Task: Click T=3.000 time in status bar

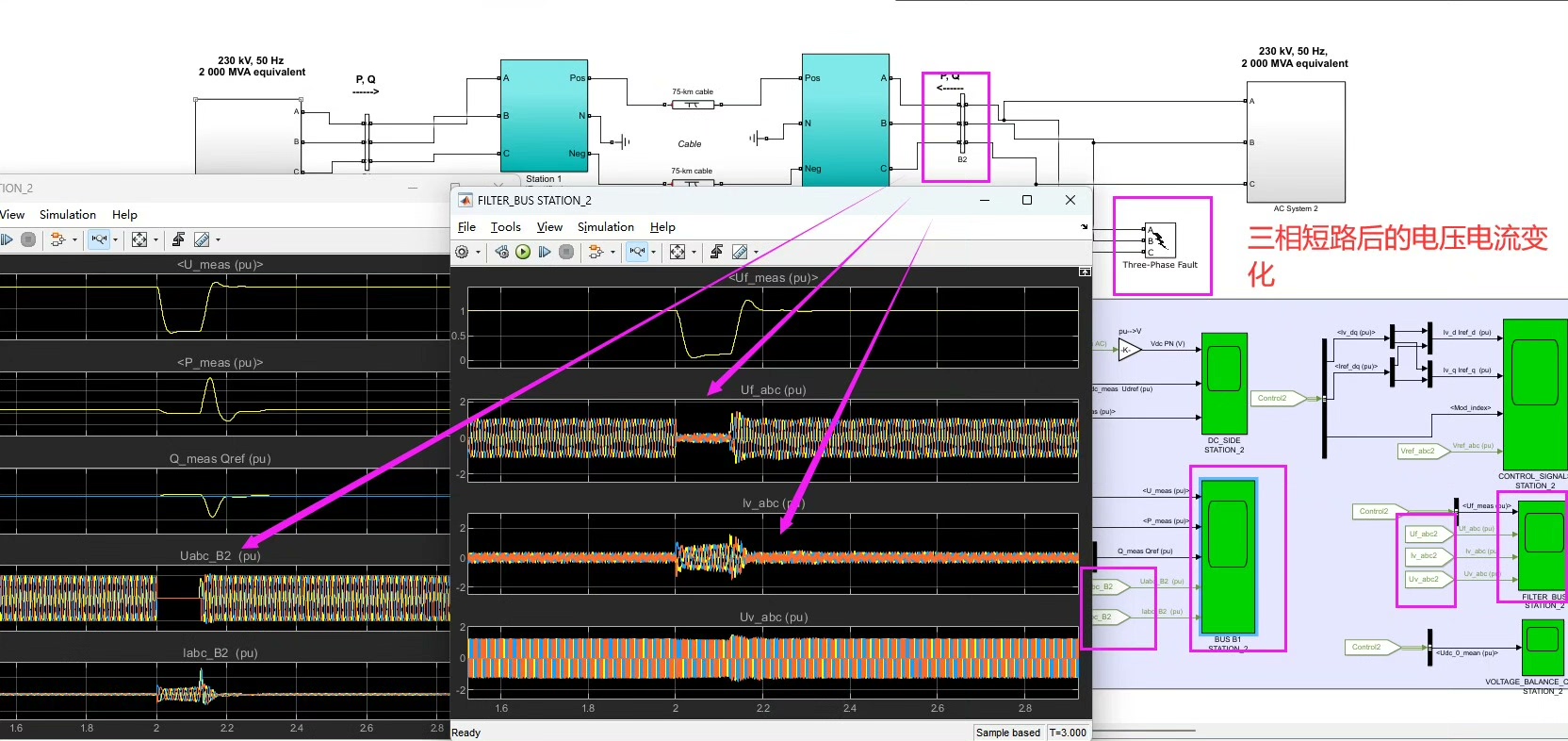Action: (1068, 733)
